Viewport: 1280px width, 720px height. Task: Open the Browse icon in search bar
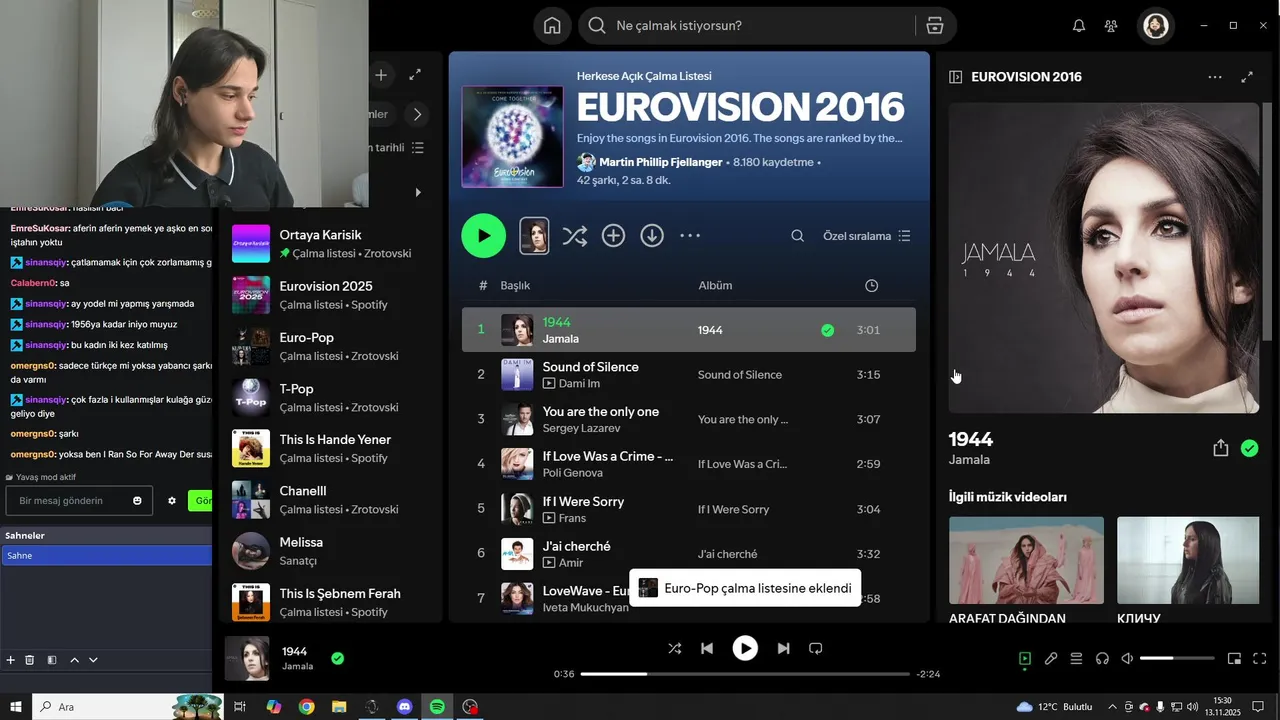click(935, 26)
